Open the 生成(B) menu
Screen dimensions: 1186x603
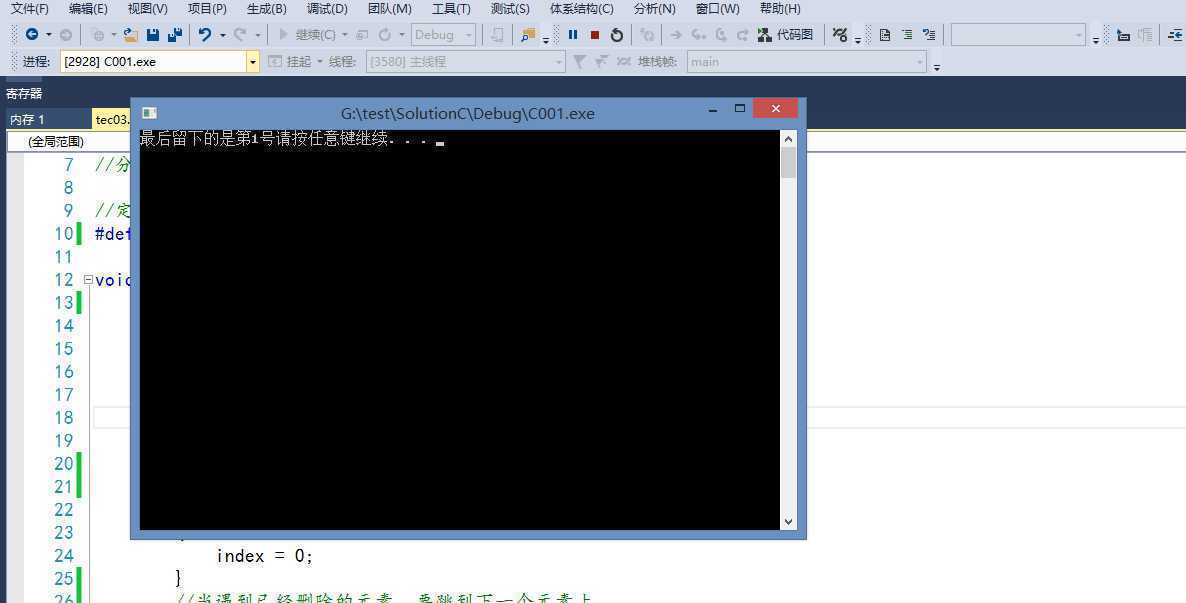coord(267,9)
